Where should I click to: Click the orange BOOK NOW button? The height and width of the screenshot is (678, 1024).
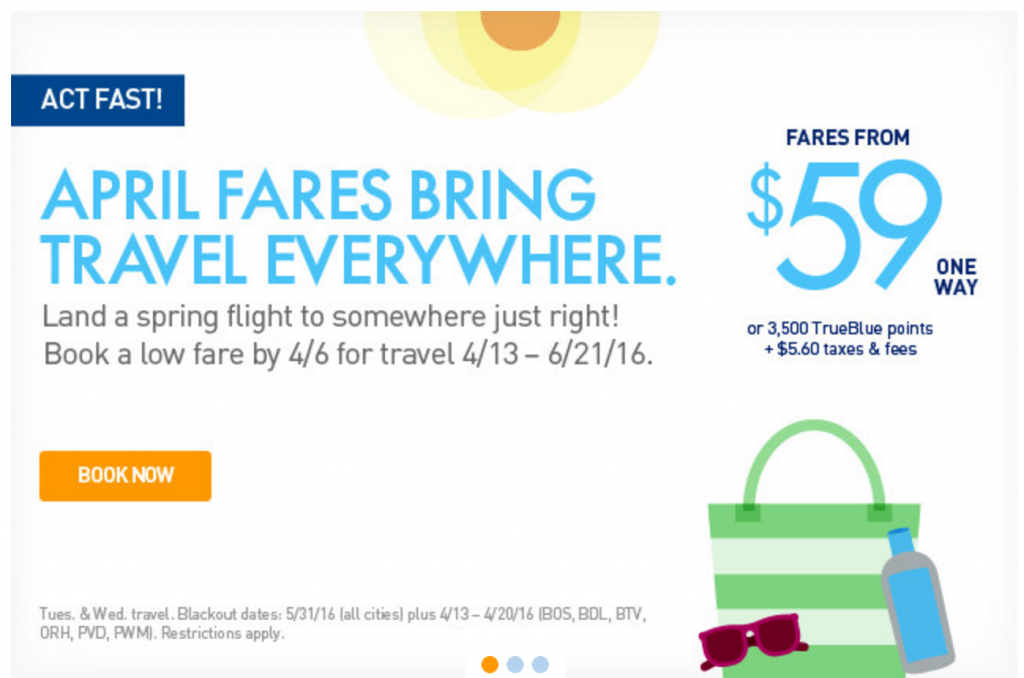[x=125, y=476]
